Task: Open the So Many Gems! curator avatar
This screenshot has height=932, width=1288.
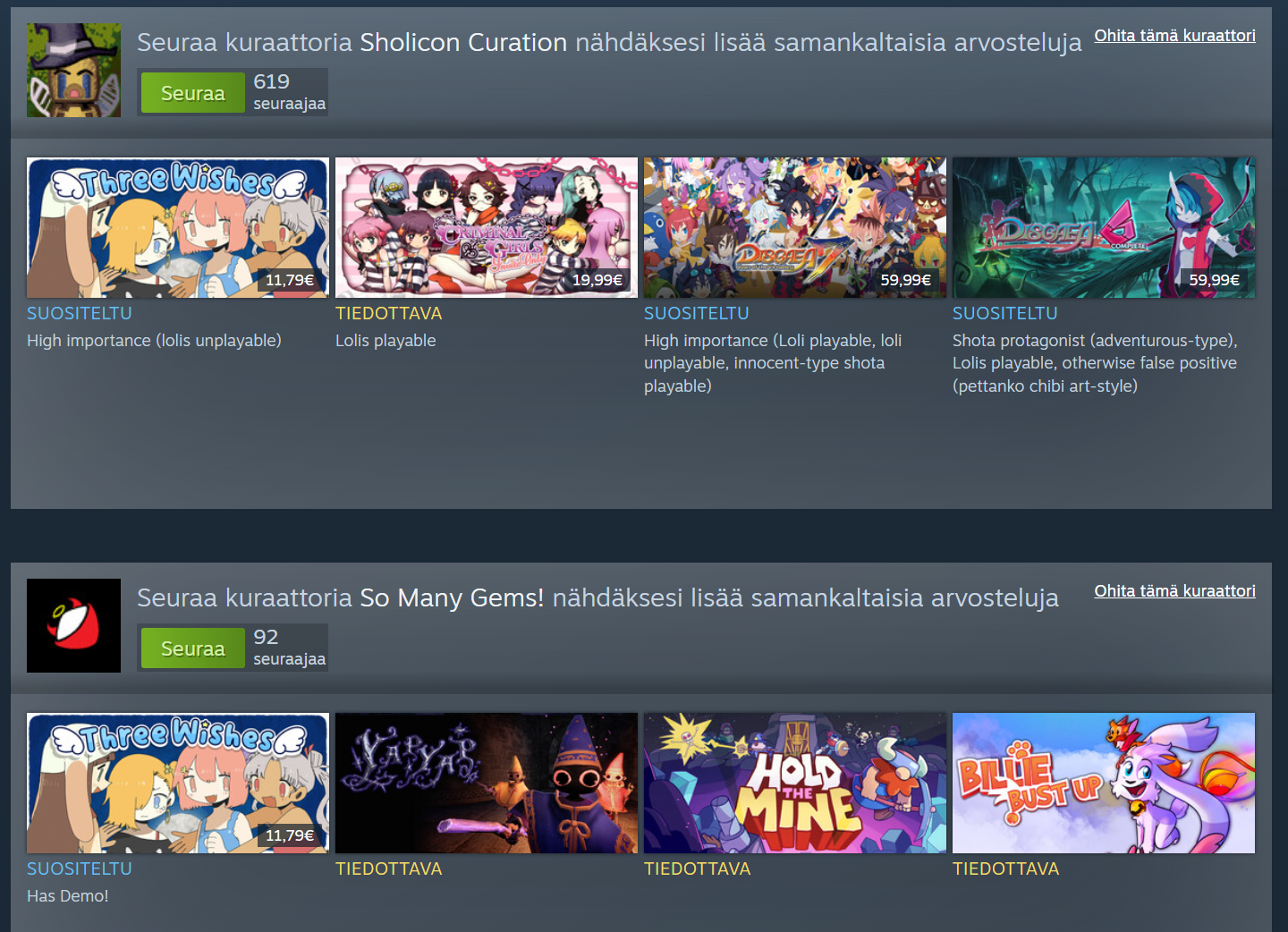Action: point(73,625)
